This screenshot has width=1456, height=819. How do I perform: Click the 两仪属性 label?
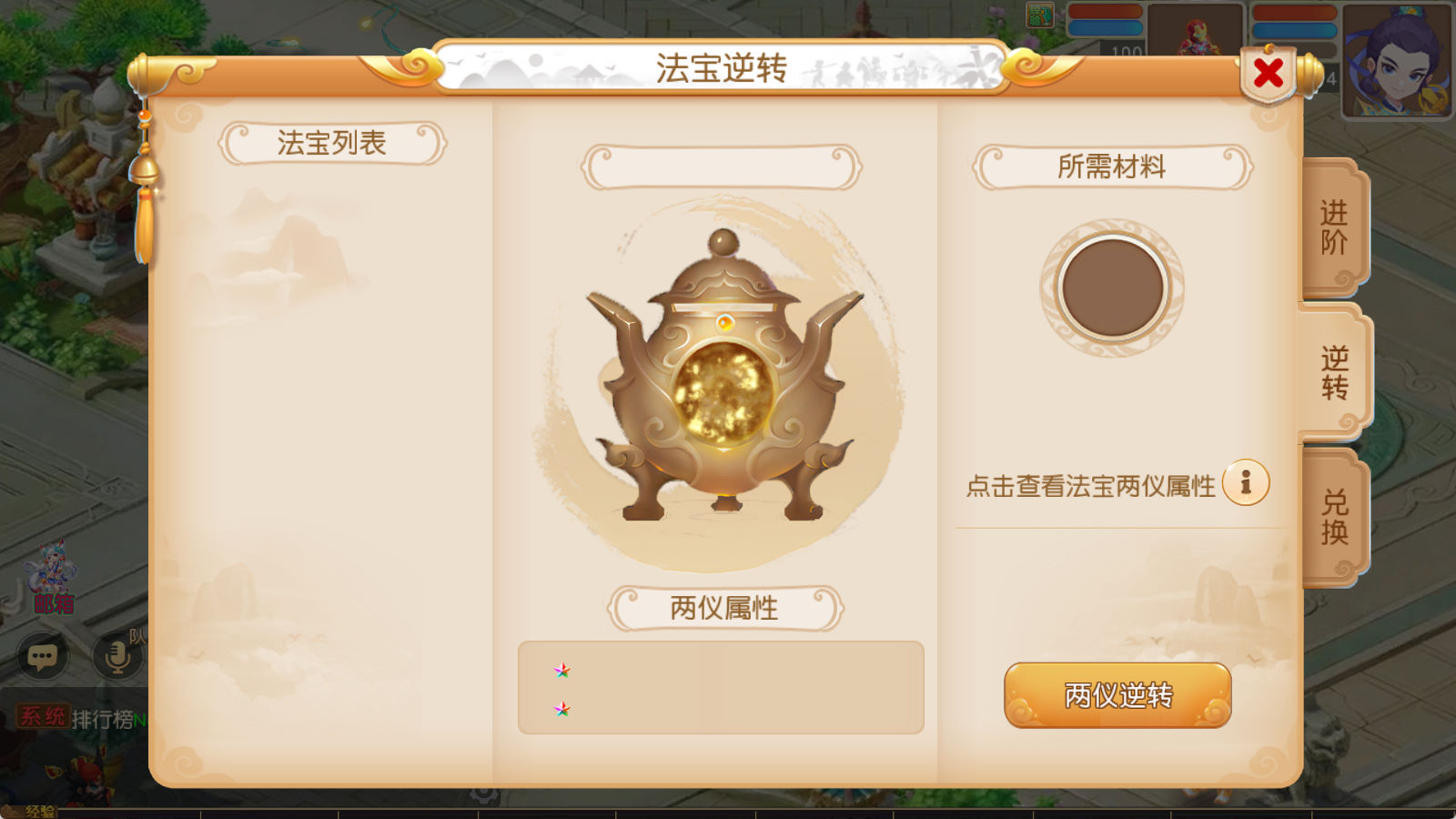tap(724, 608)
